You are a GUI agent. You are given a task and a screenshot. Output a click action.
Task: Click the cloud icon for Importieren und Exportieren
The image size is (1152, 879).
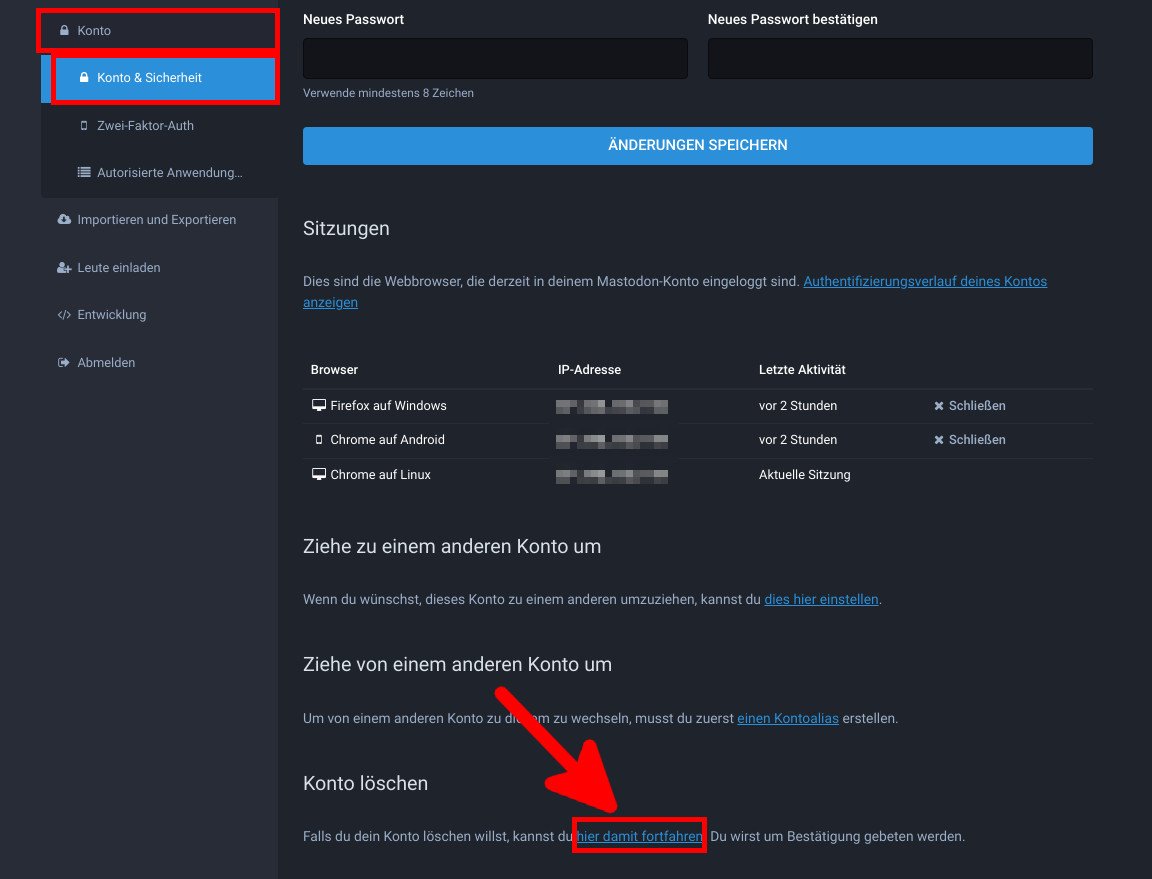[x=64, y=220]
